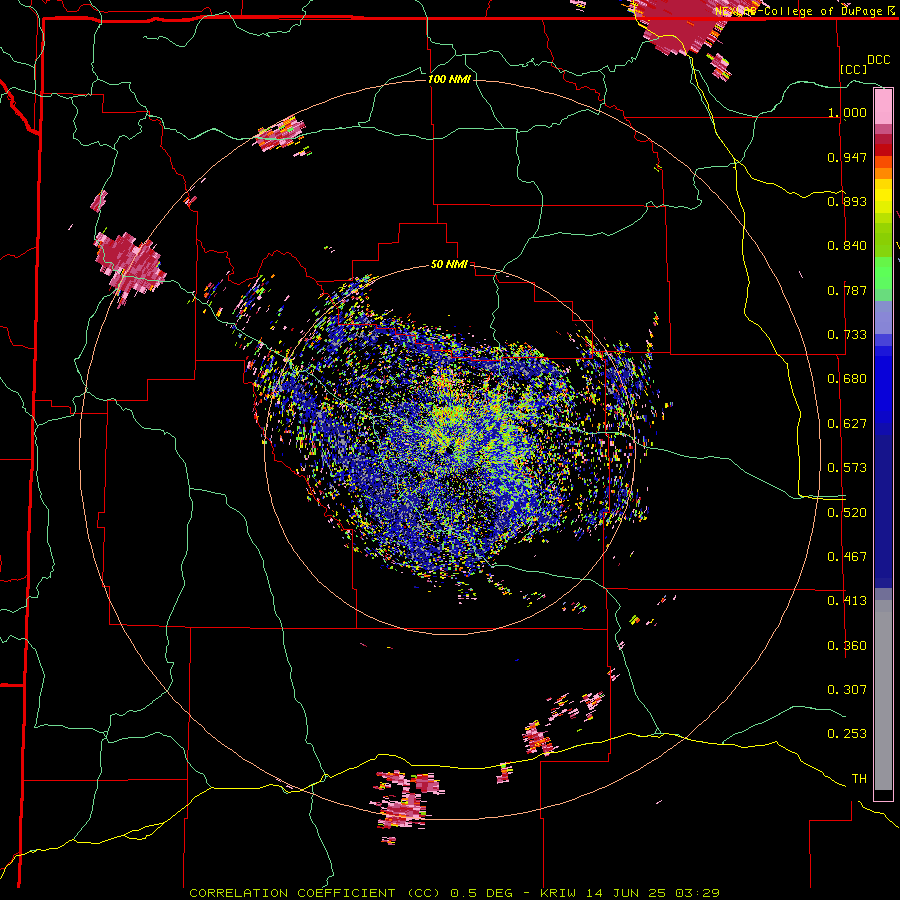
Task: Click the 0.307 color scale value
Action: (x=847, y=690)
